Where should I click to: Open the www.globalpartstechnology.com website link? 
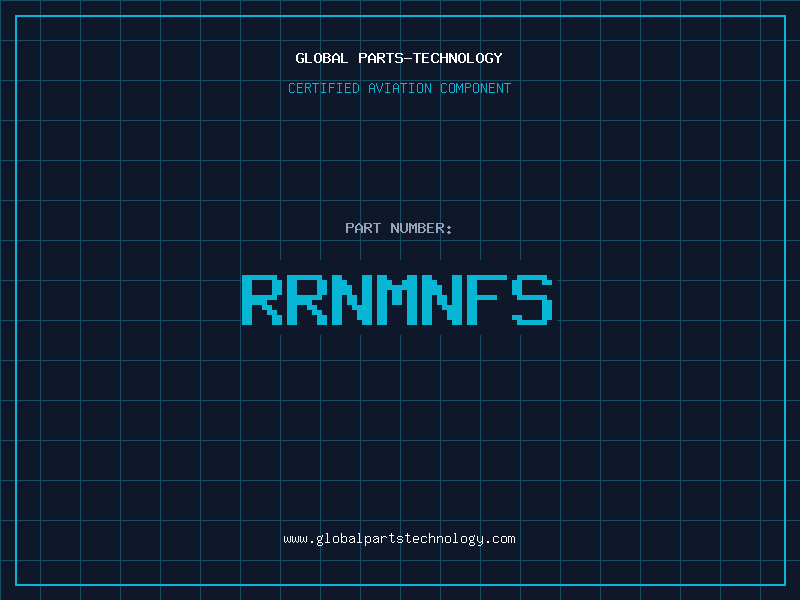(399, 538)
